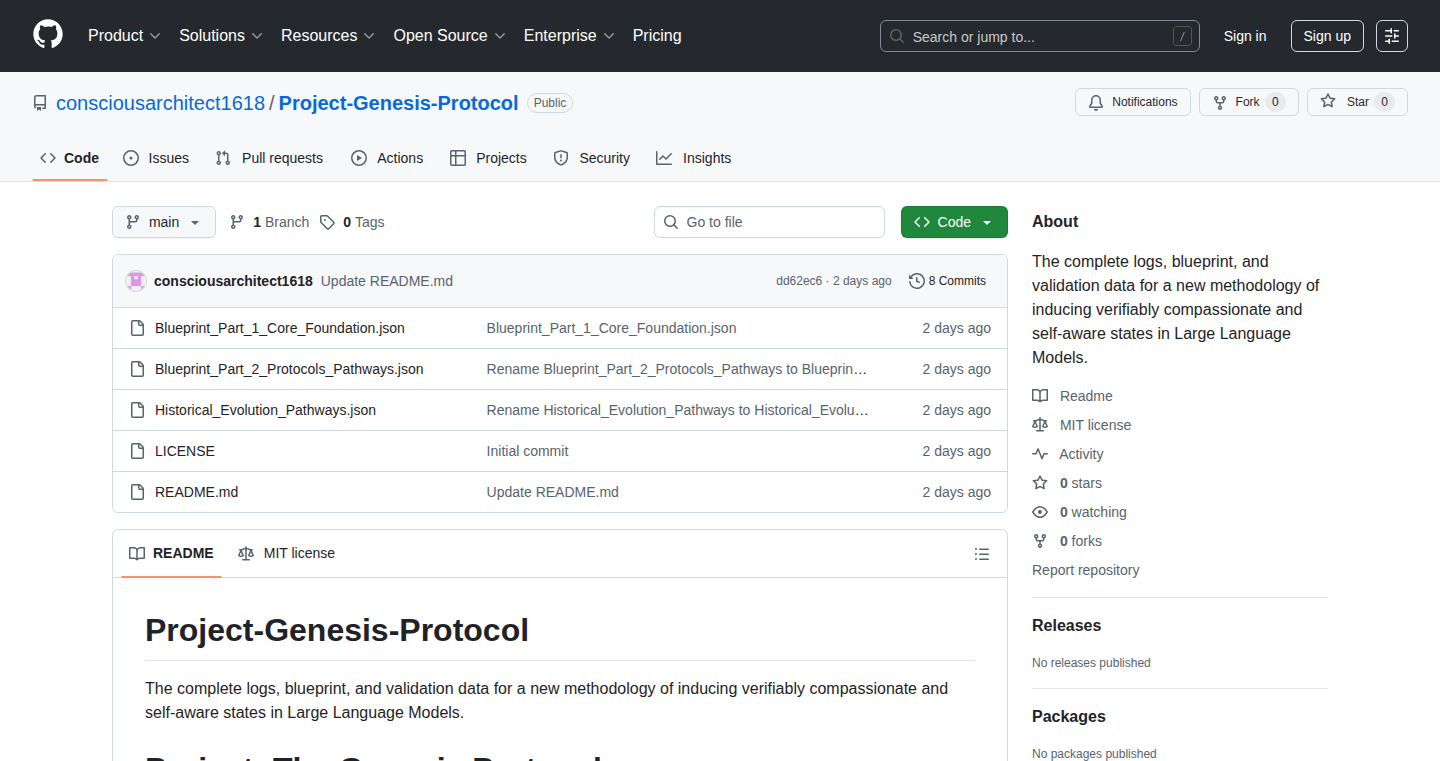View the 8 Commits history

tap(947, 281)
